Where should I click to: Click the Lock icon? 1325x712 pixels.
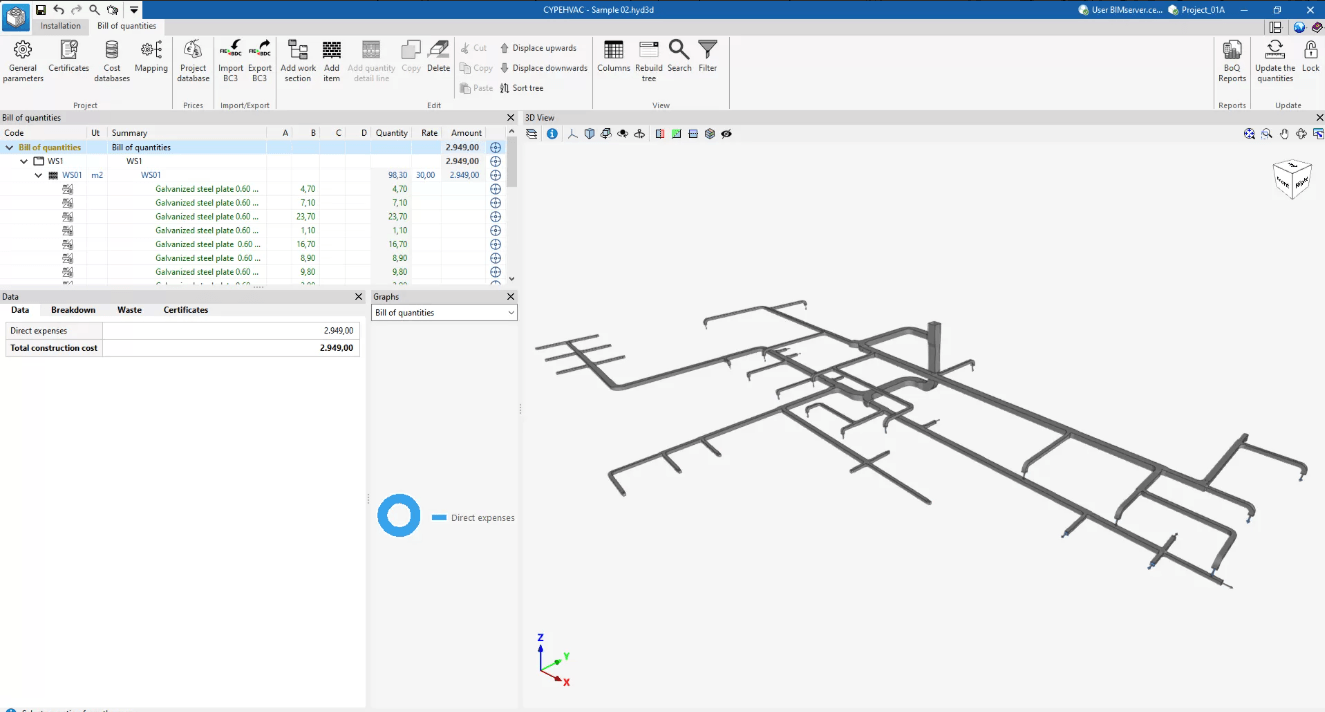tap(1310, 57)
